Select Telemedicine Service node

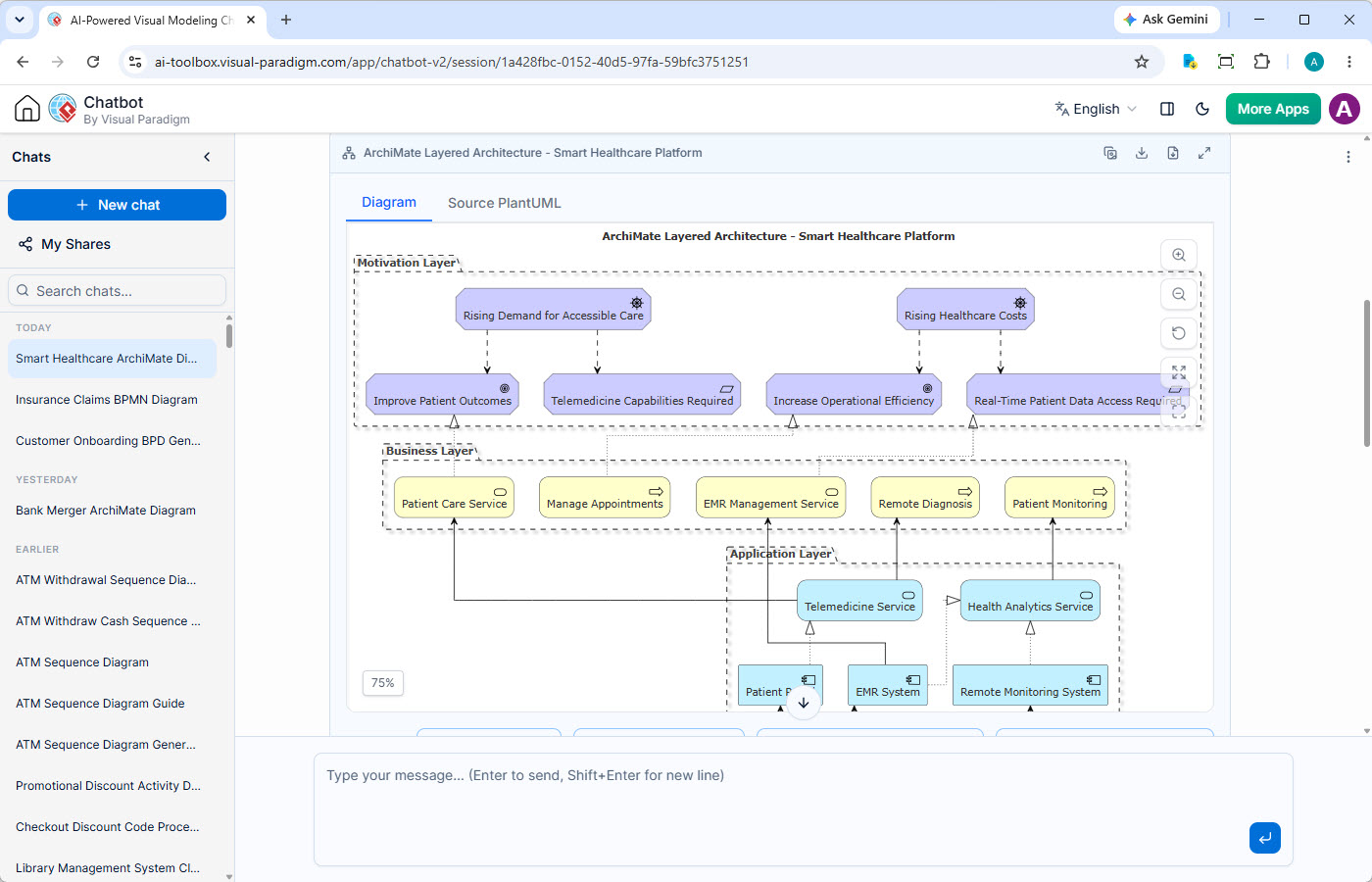(859, 600)
